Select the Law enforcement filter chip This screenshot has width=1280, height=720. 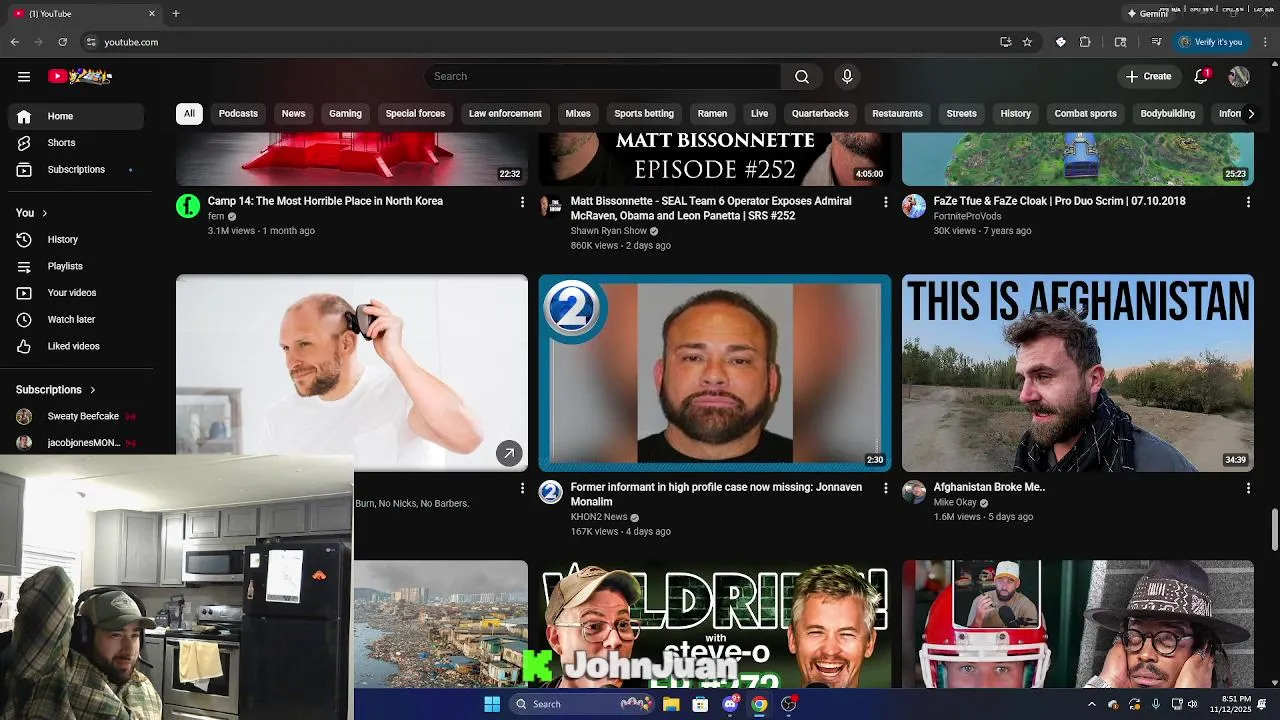pos(505,114)
